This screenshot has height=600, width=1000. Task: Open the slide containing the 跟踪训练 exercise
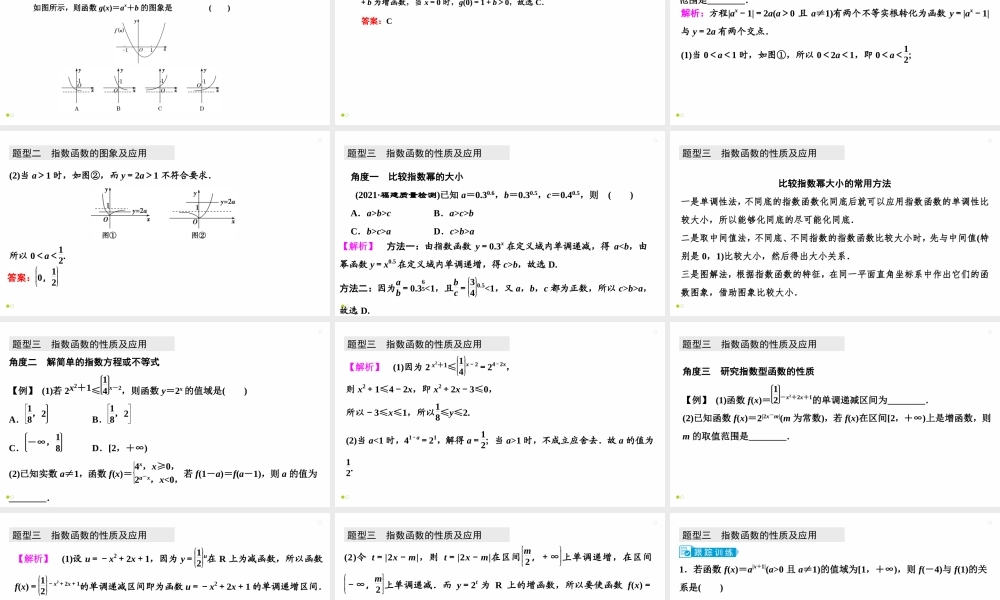835,557
